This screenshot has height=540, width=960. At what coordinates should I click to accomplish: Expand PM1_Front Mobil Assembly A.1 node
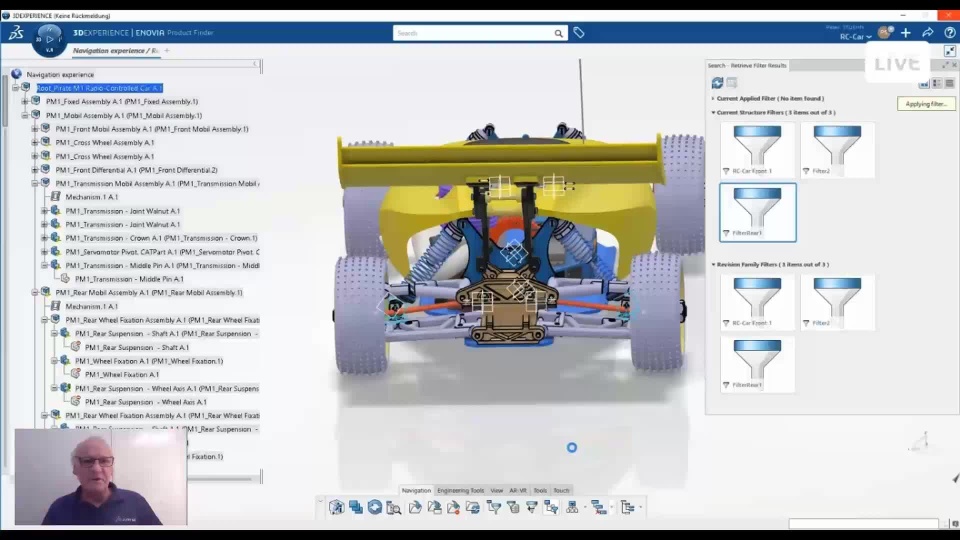35,129
